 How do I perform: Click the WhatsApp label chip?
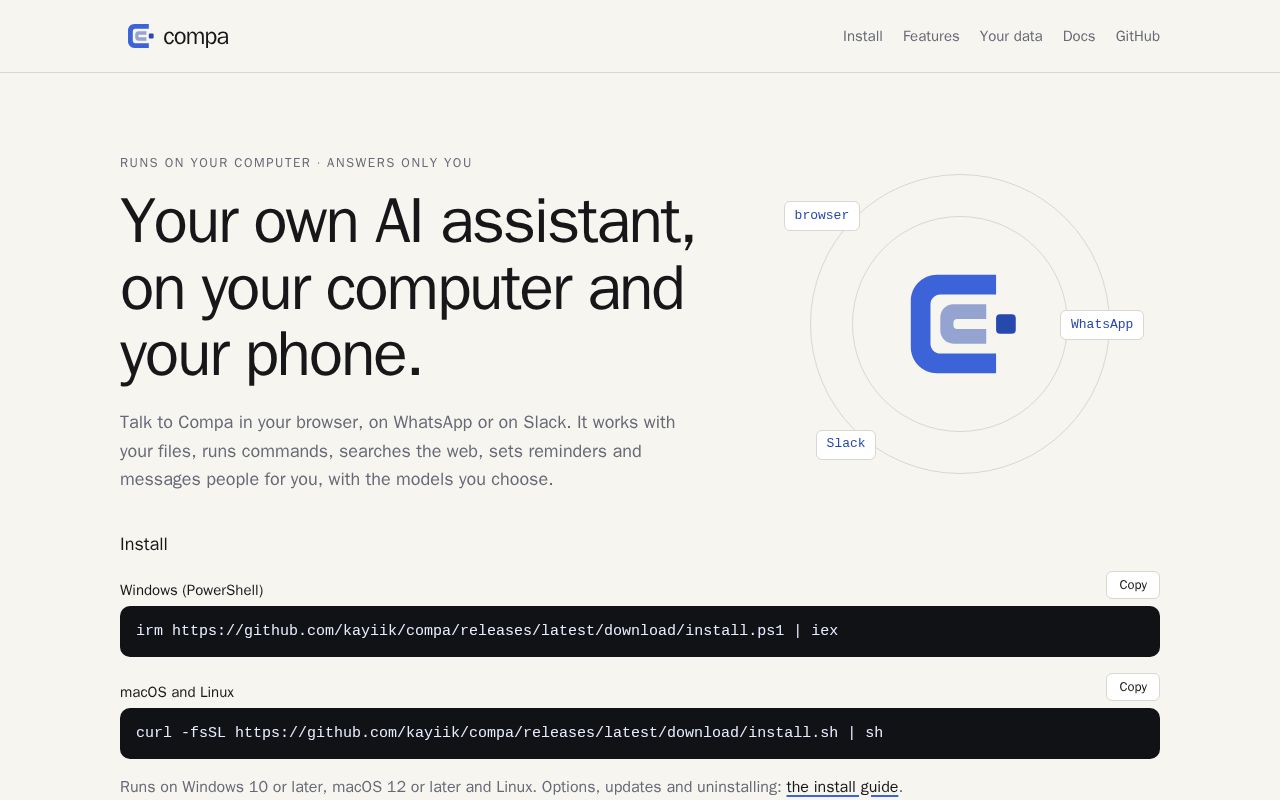(x=1102, y=324)
